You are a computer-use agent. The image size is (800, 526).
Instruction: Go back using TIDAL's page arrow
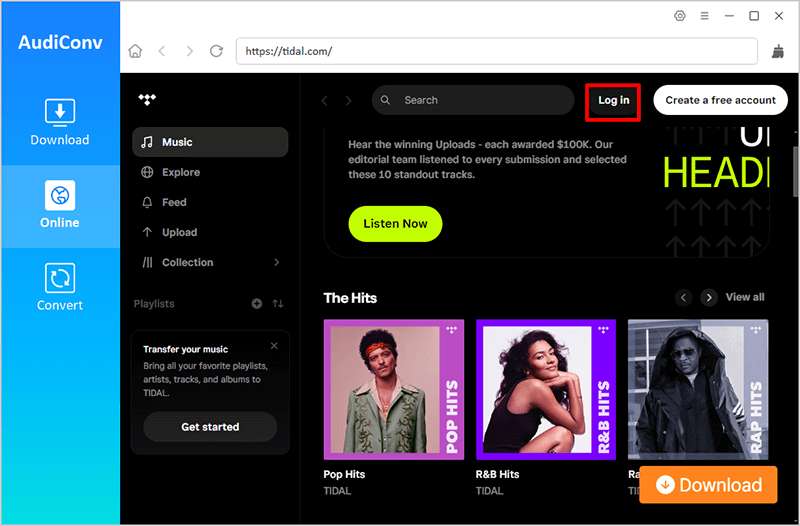pyautogui.click(x=324, y=101)
